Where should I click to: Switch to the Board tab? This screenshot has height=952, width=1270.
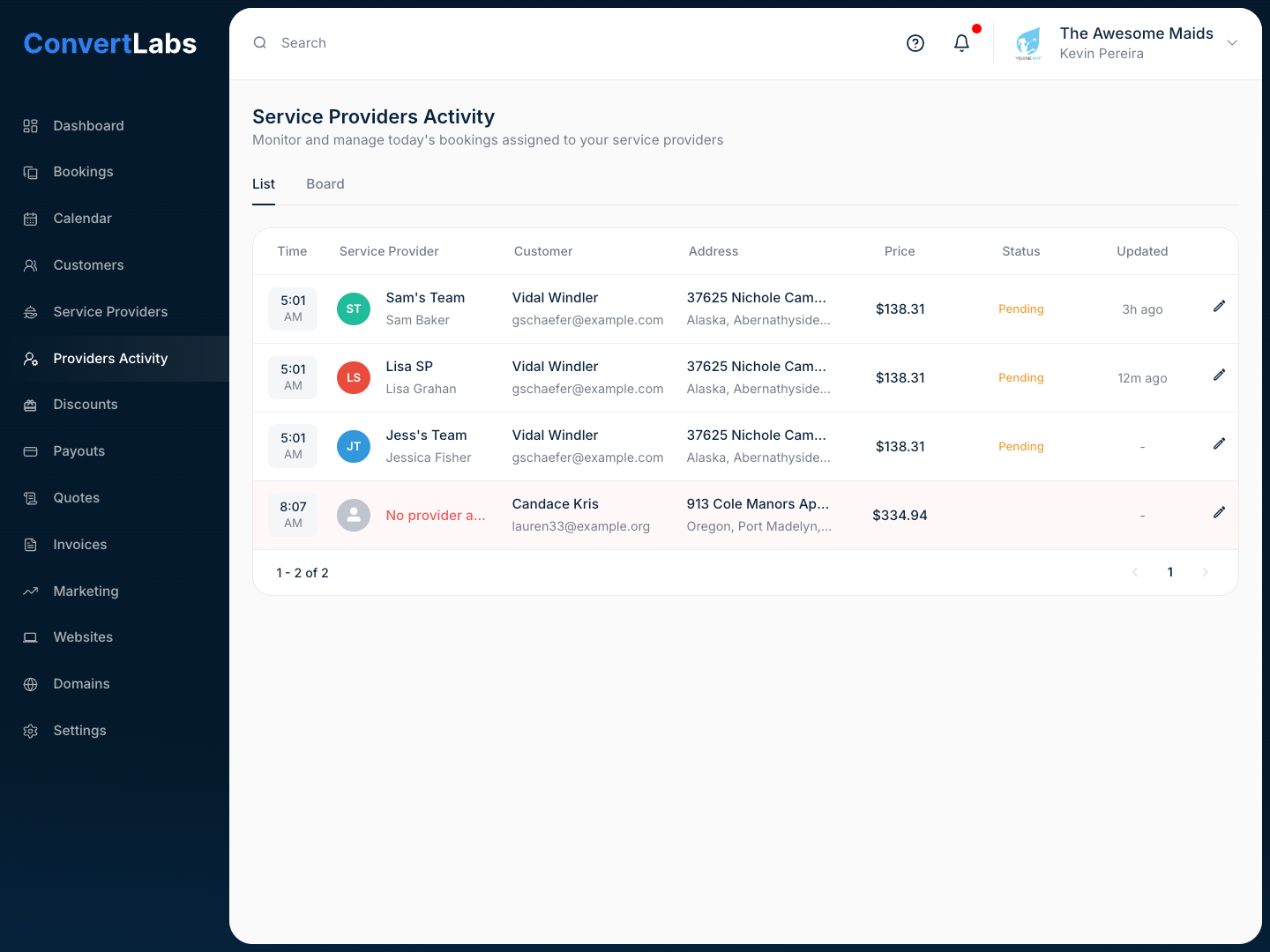point(325,184)
